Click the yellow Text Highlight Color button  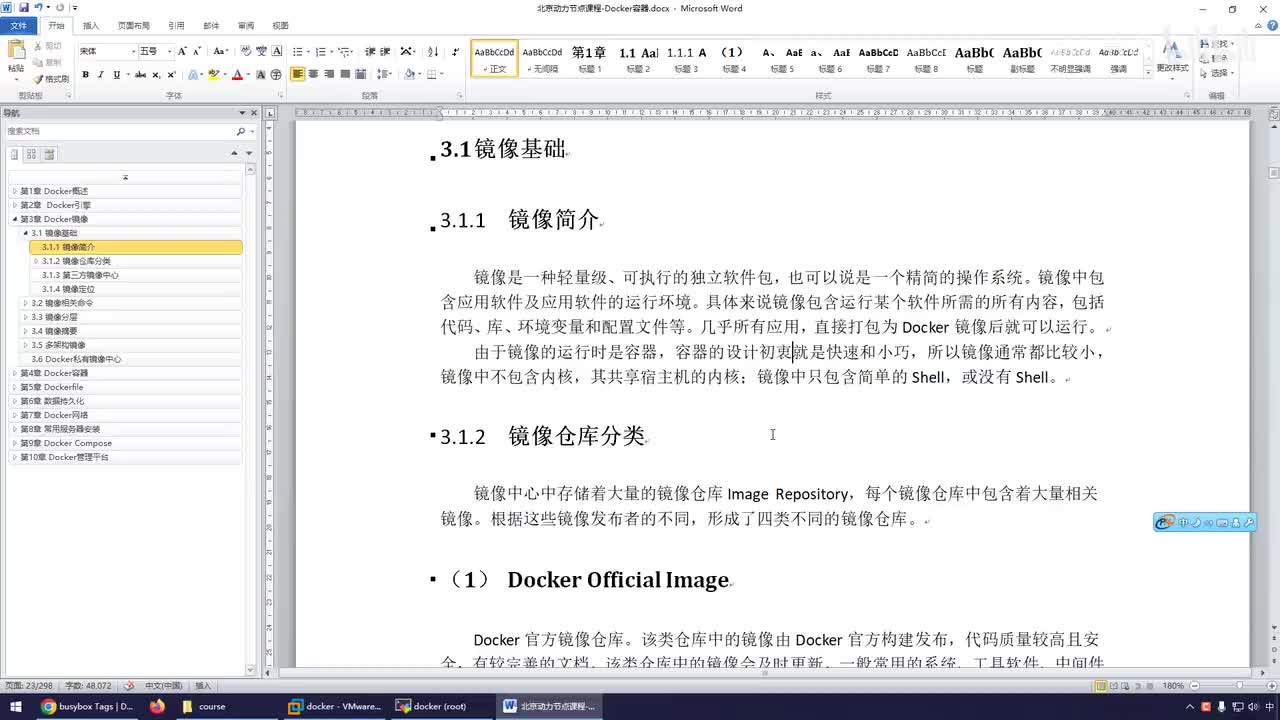213,75
